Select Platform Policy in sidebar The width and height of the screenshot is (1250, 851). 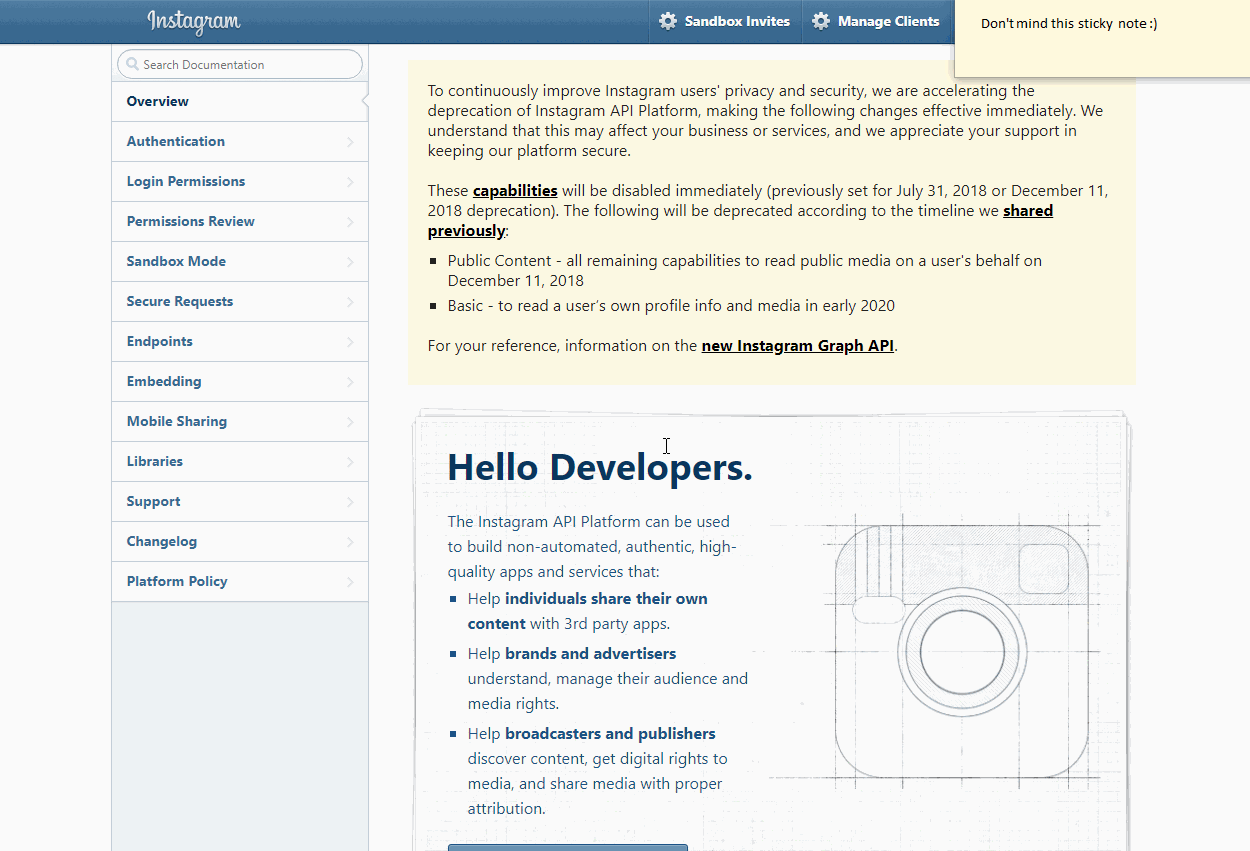click(x=177, y=581)
